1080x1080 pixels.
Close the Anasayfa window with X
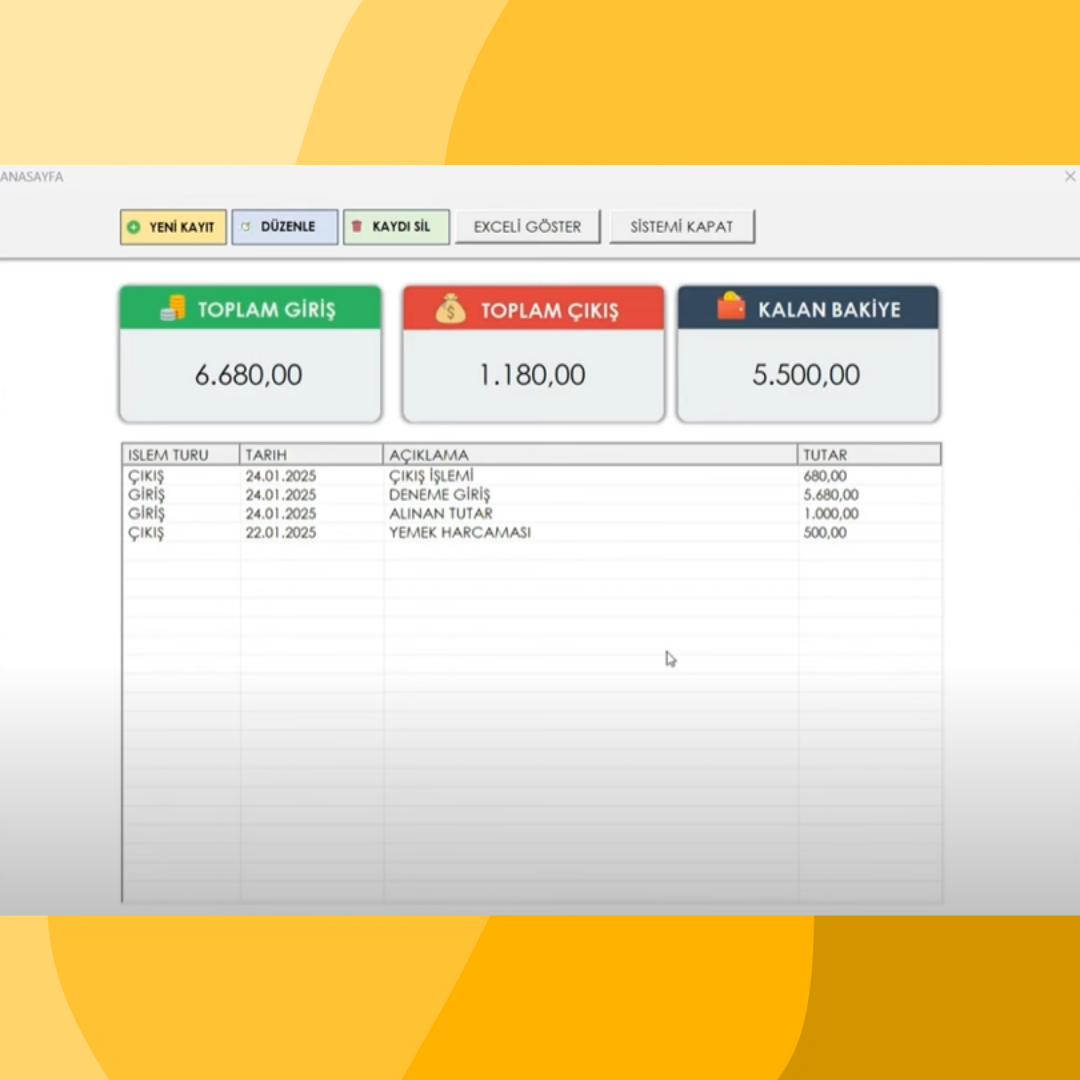1069,176
